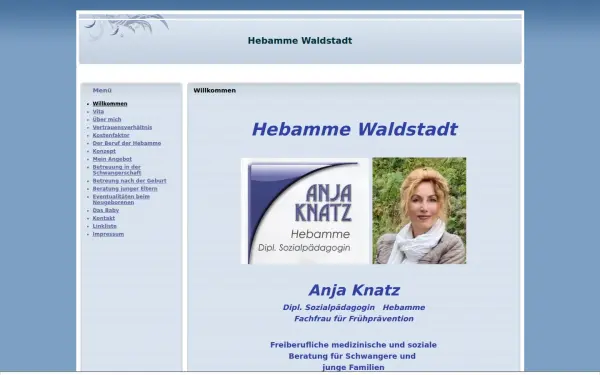The height and width of the screenshot is (375, 600).
Task: Open Der Beruf der Hebamme link
Action: 127,143
